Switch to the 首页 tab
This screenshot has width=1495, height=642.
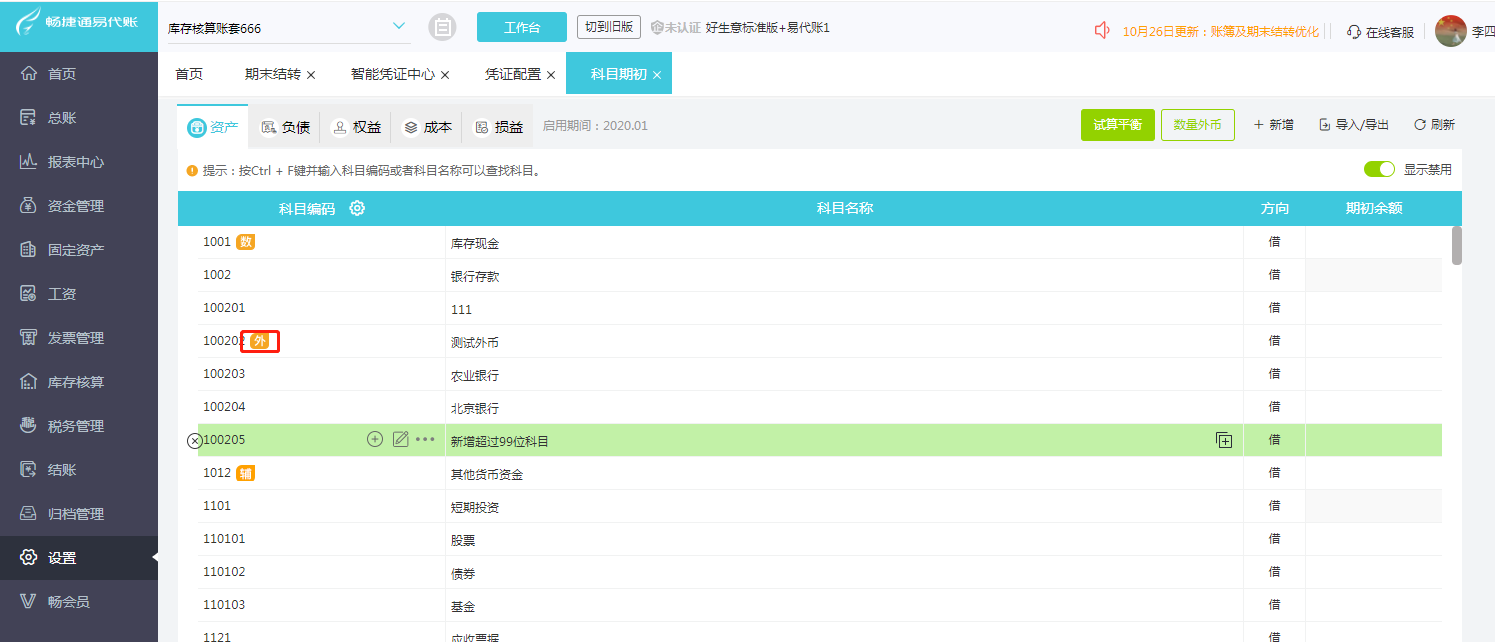tap(189, 74)
